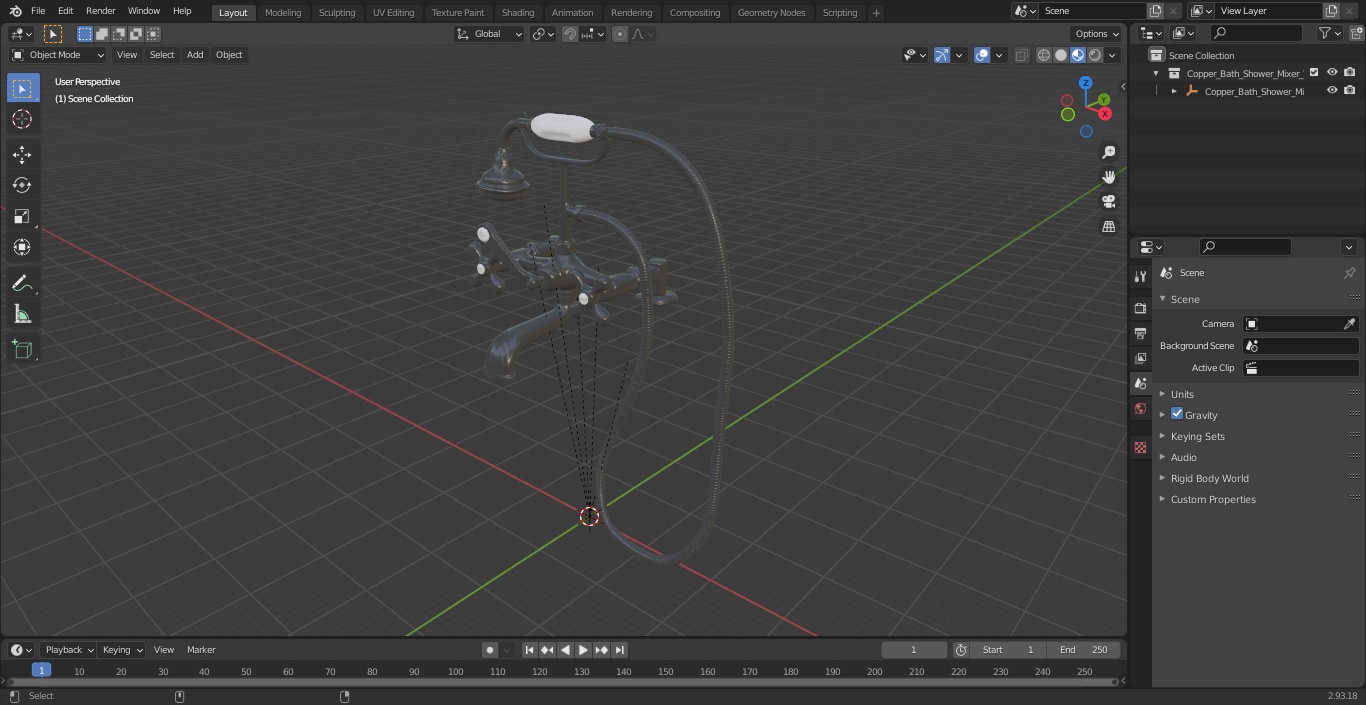Exclude Copper_Bath_Shower_Mixer collection from view layer

tap(1314, 73)
